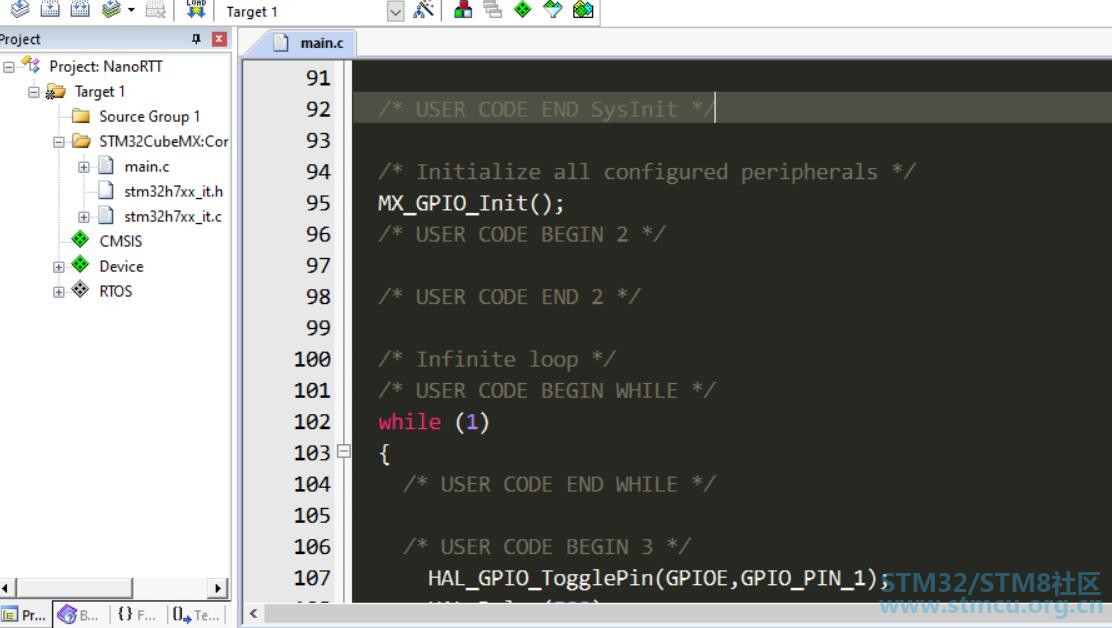The width and height of the screenshot is (1112, 628).
Task: Click the Batch Build toolbar icon
Action: (x=111, y=9)
